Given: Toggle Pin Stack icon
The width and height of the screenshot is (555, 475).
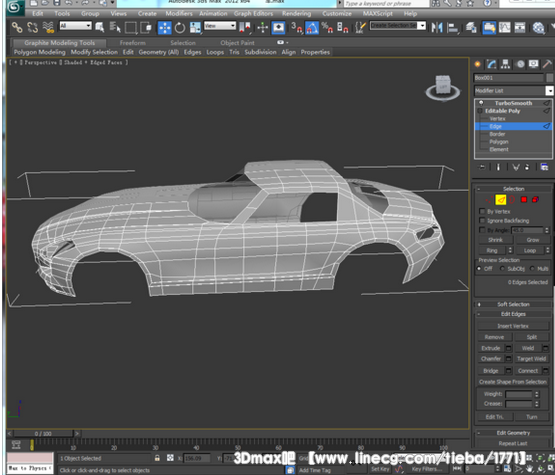Looking at the screenshot, I should (482, 167).
